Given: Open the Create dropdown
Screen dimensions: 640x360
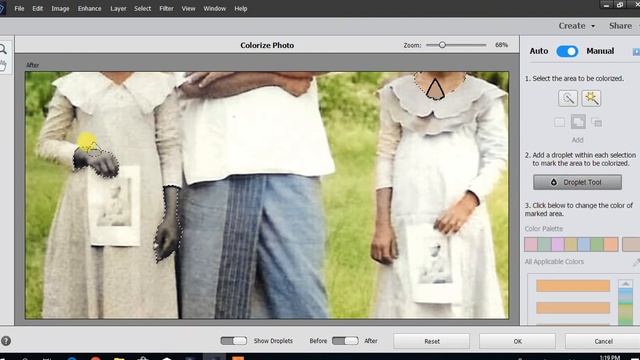Looking at the screenshot, I should coord(576,26).
